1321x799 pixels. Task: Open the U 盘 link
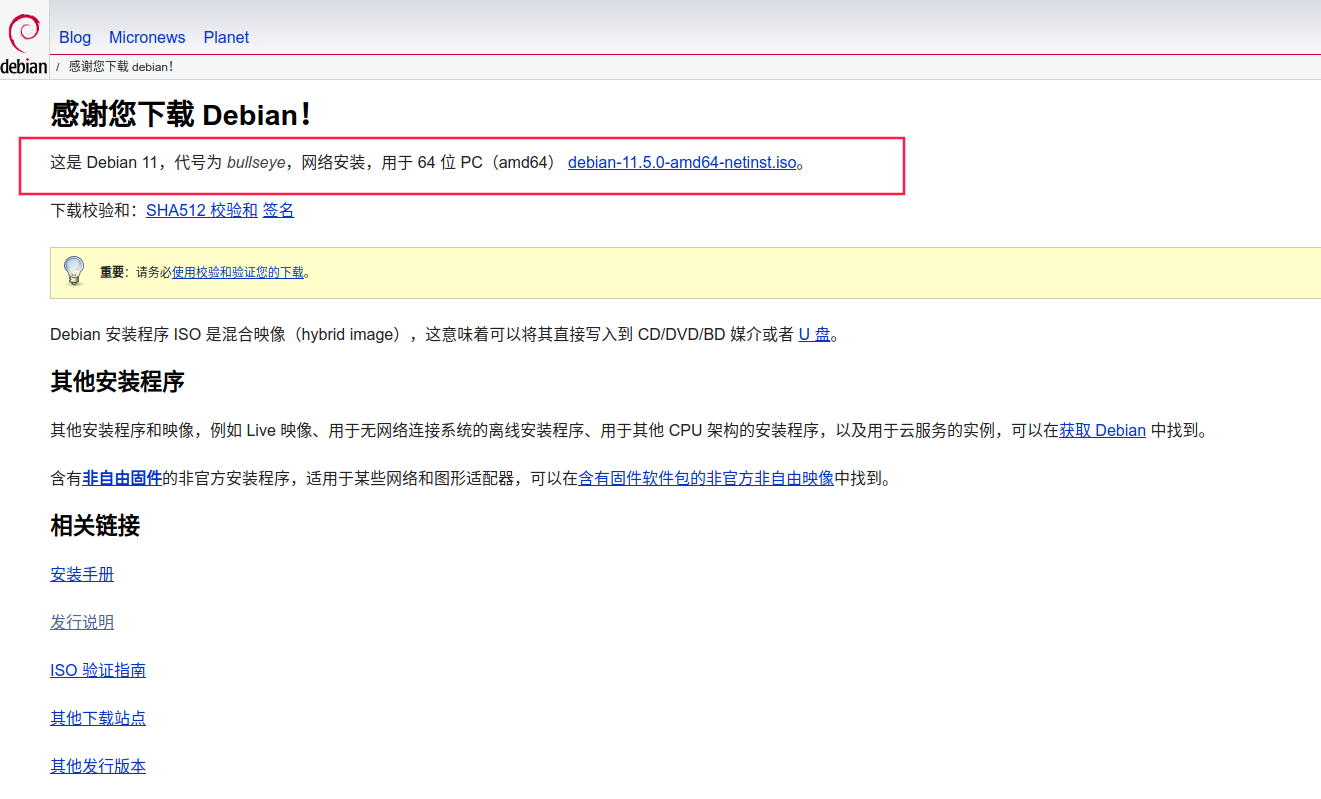[814, 334]
